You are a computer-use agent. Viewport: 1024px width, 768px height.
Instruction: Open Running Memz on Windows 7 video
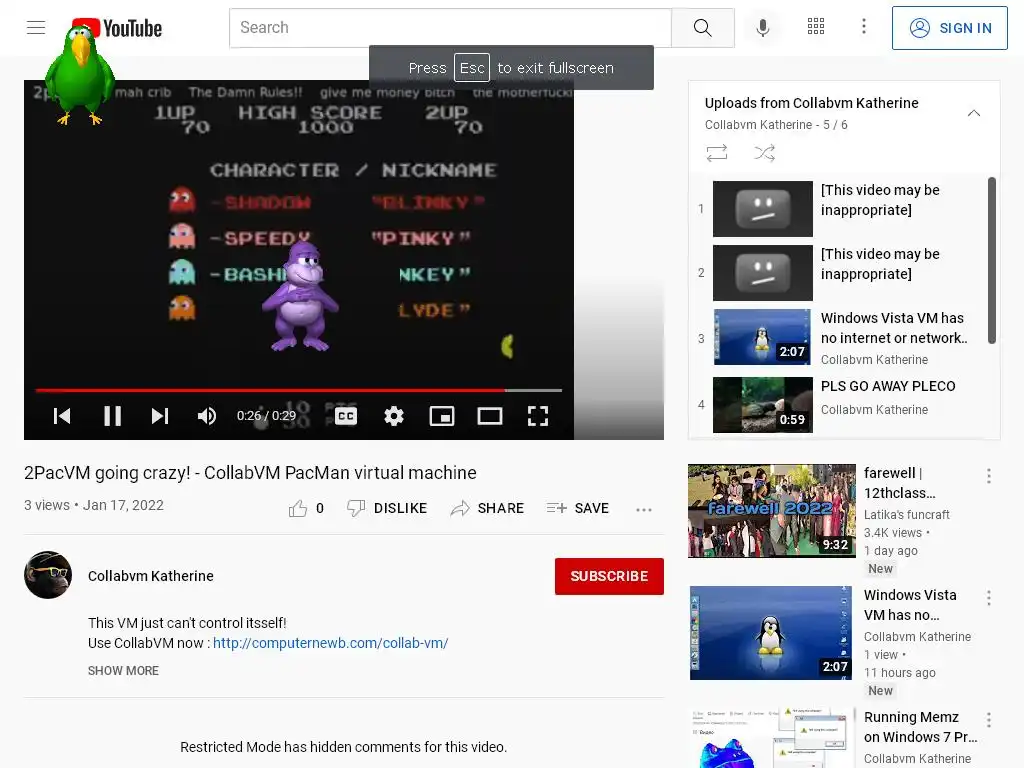click(920, 727)
